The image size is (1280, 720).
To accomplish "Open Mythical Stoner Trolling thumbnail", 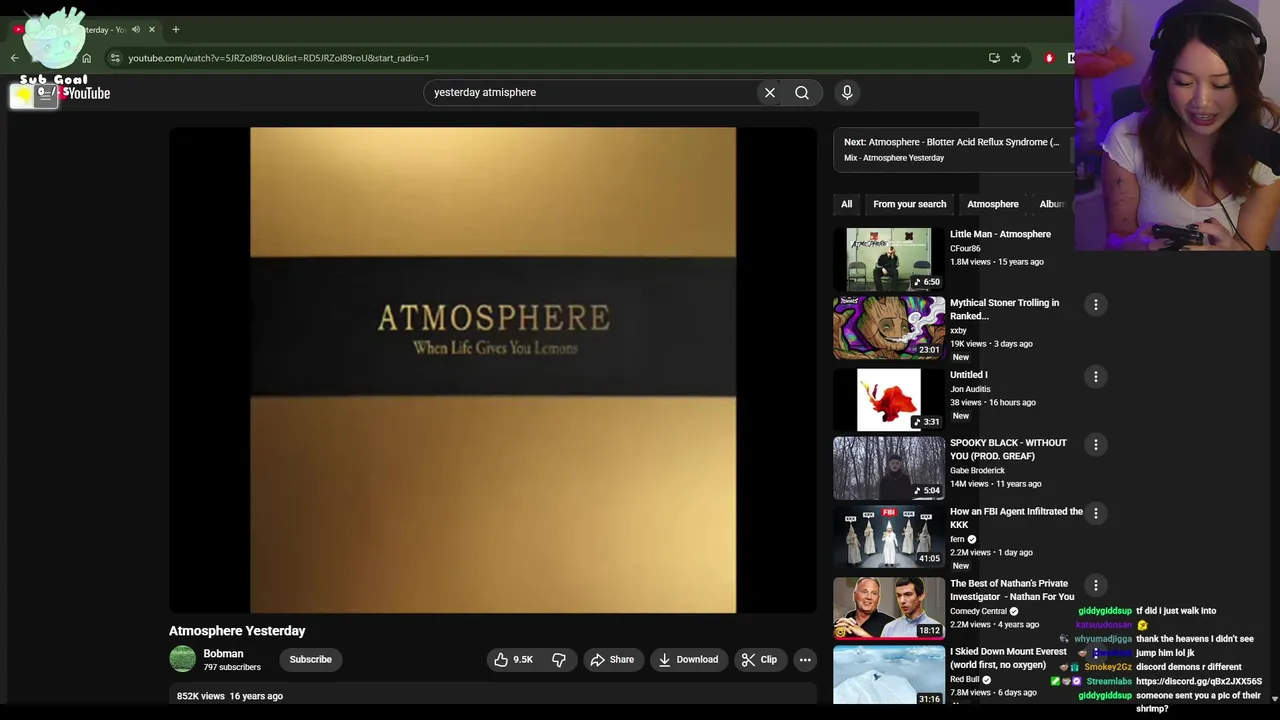I will [x=889, y=327].
